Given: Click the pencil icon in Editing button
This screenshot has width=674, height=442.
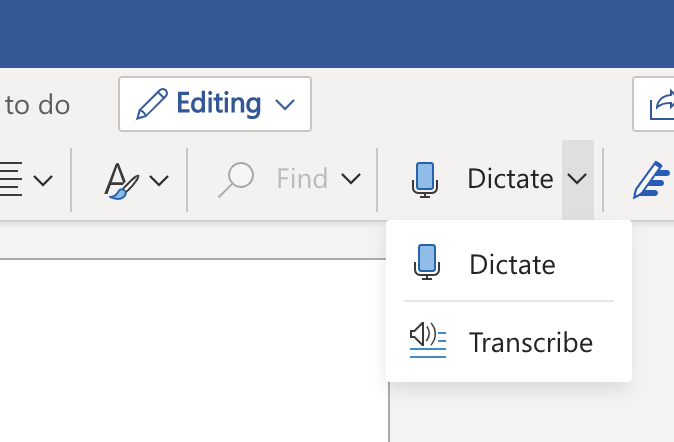Looking at the screenshot, I should coord(152,104).
